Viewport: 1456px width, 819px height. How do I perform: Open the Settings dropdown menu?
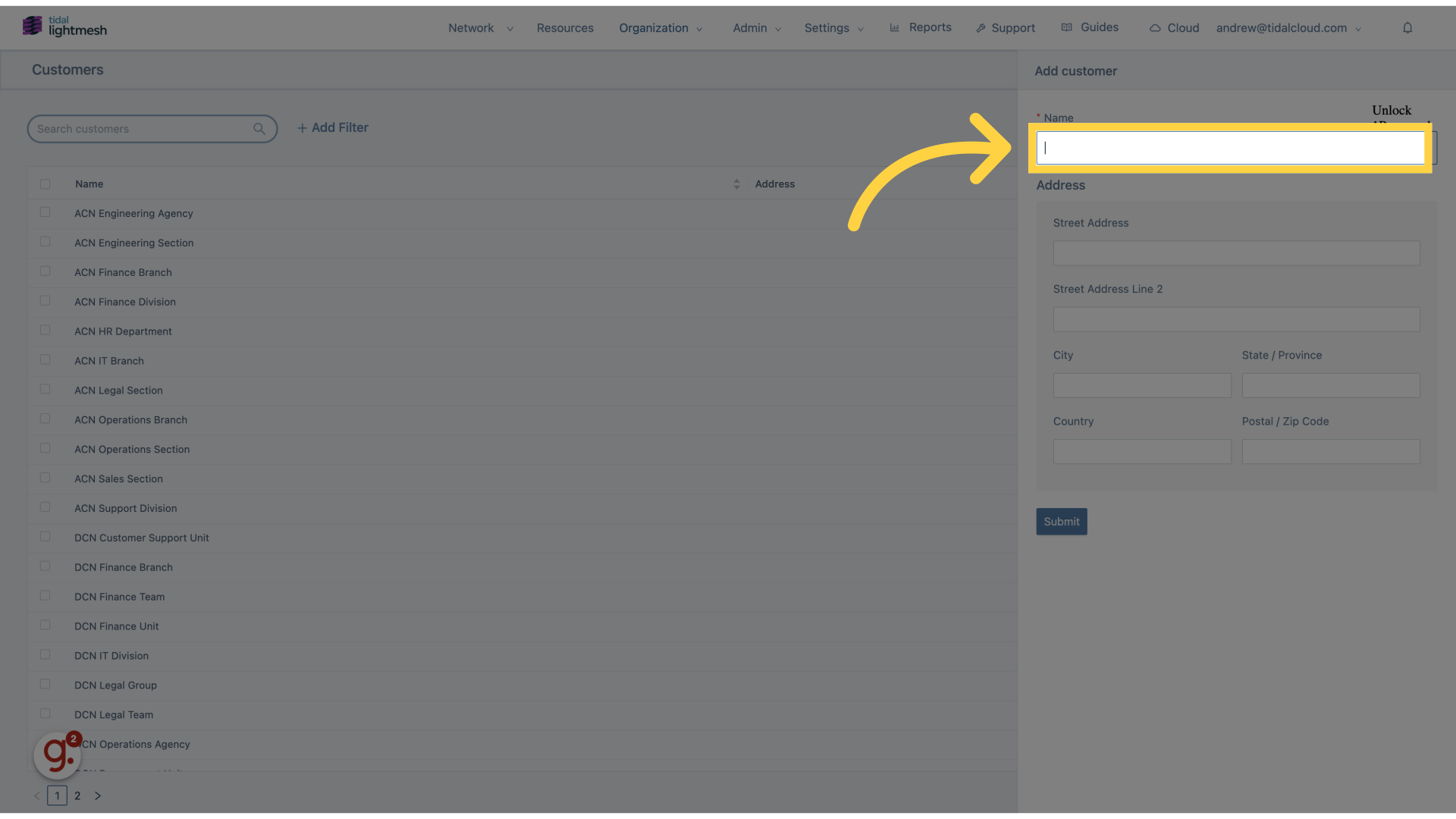tap(834, 27)
